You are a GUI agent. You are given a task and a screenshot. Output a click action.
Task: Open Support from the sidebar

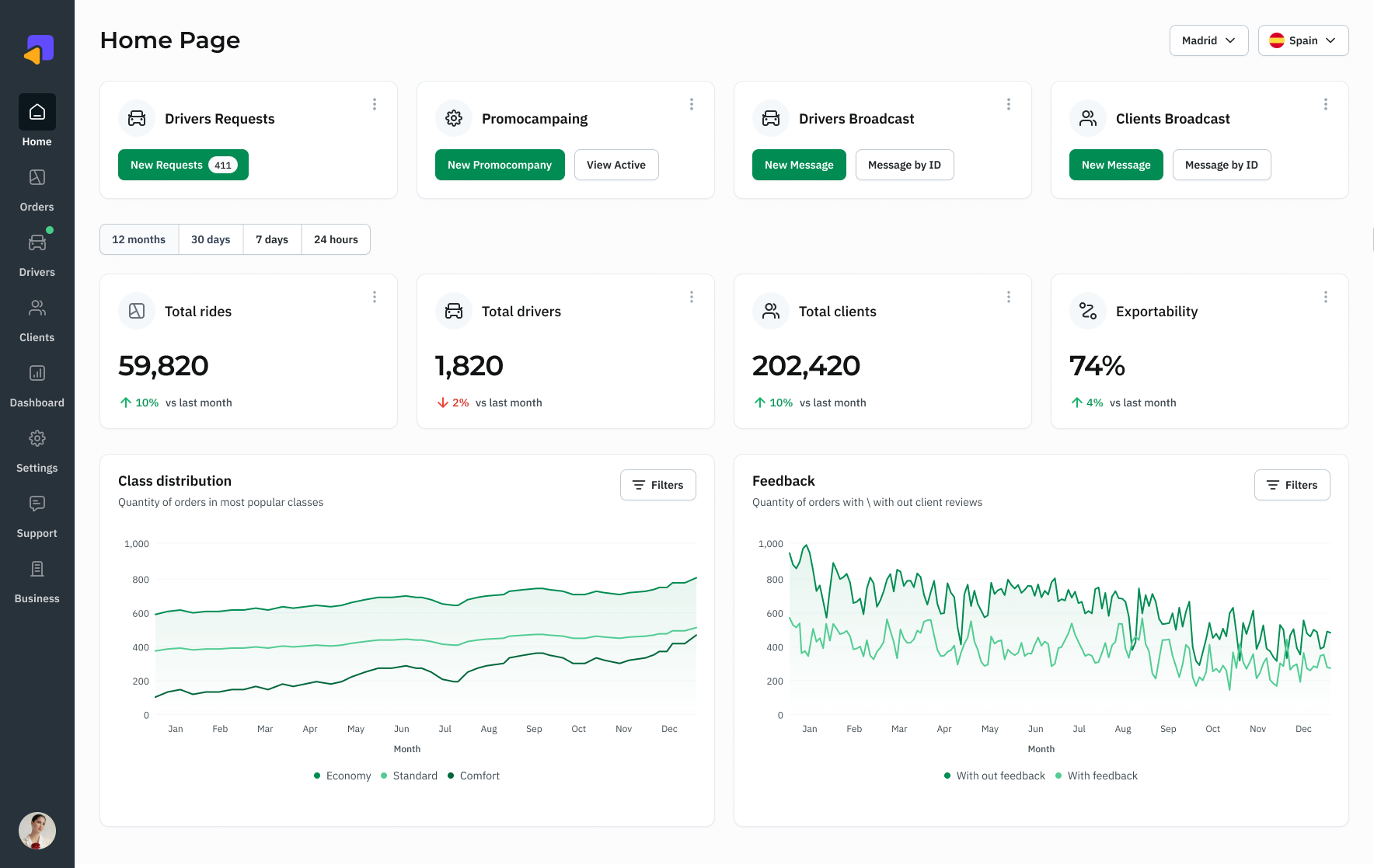pyautogui.click(x=37, y=517)
